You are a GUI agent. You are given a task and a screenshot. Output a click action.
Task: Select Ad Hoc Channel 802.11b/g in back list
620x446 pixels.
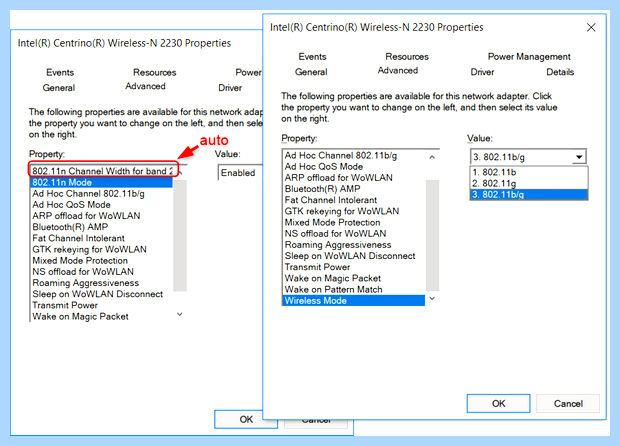[102, 193]
